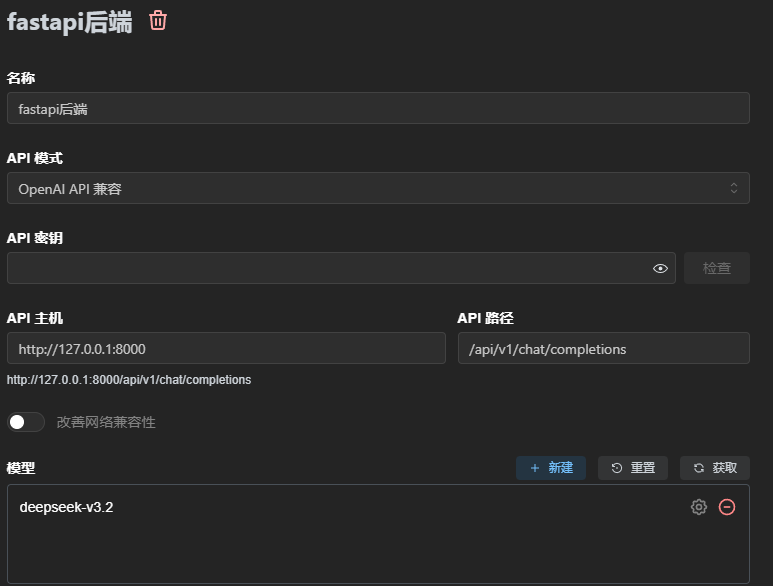Select the API 路径 input field
The image size is (773, 586).
click(x=603, y=348)
